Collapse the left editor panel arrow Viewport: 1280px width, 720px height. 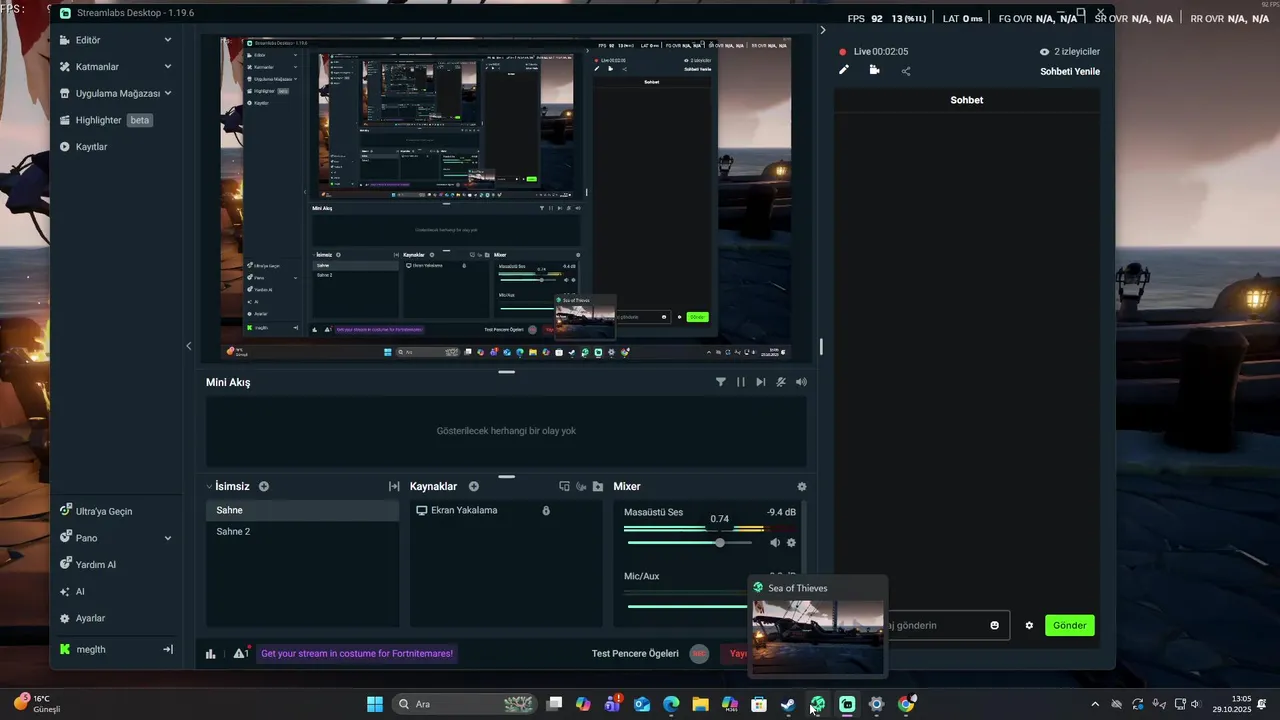tap(189, 346)
